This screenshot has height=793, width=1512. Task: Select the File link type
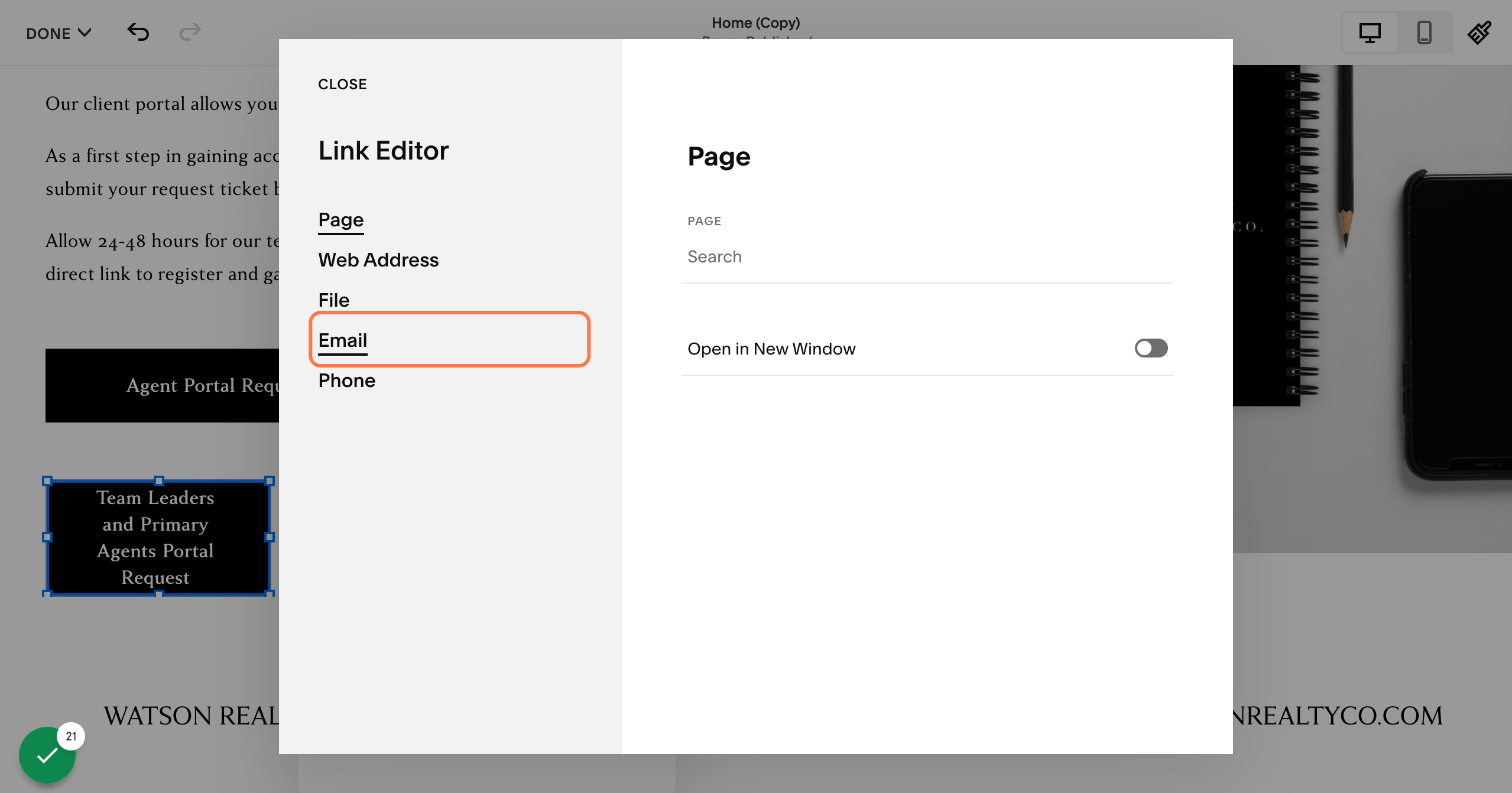[x=334, y=300]
